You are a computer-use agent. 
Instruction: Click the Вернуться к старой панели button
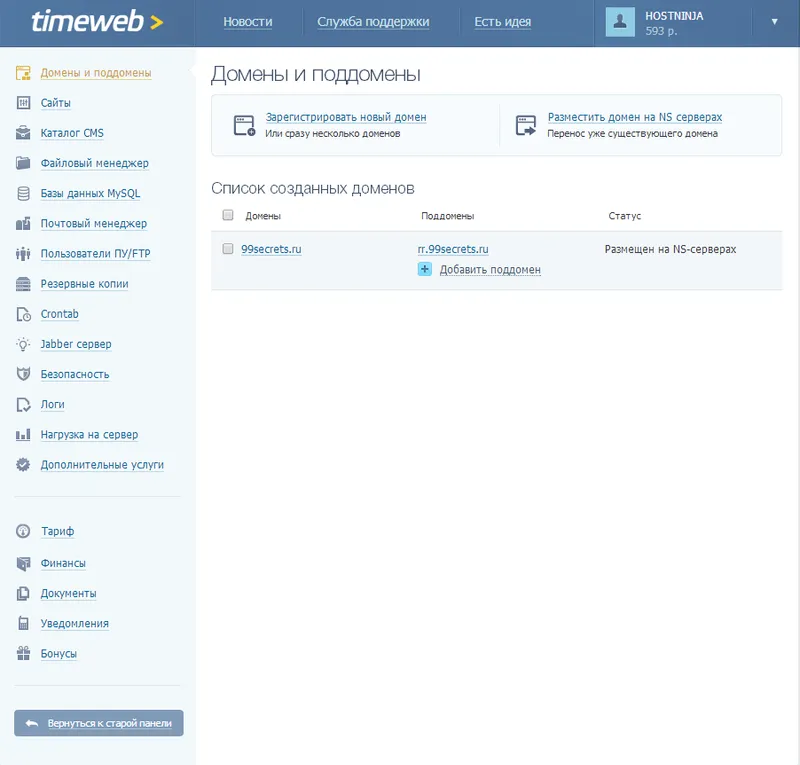(x=99, y=723)
